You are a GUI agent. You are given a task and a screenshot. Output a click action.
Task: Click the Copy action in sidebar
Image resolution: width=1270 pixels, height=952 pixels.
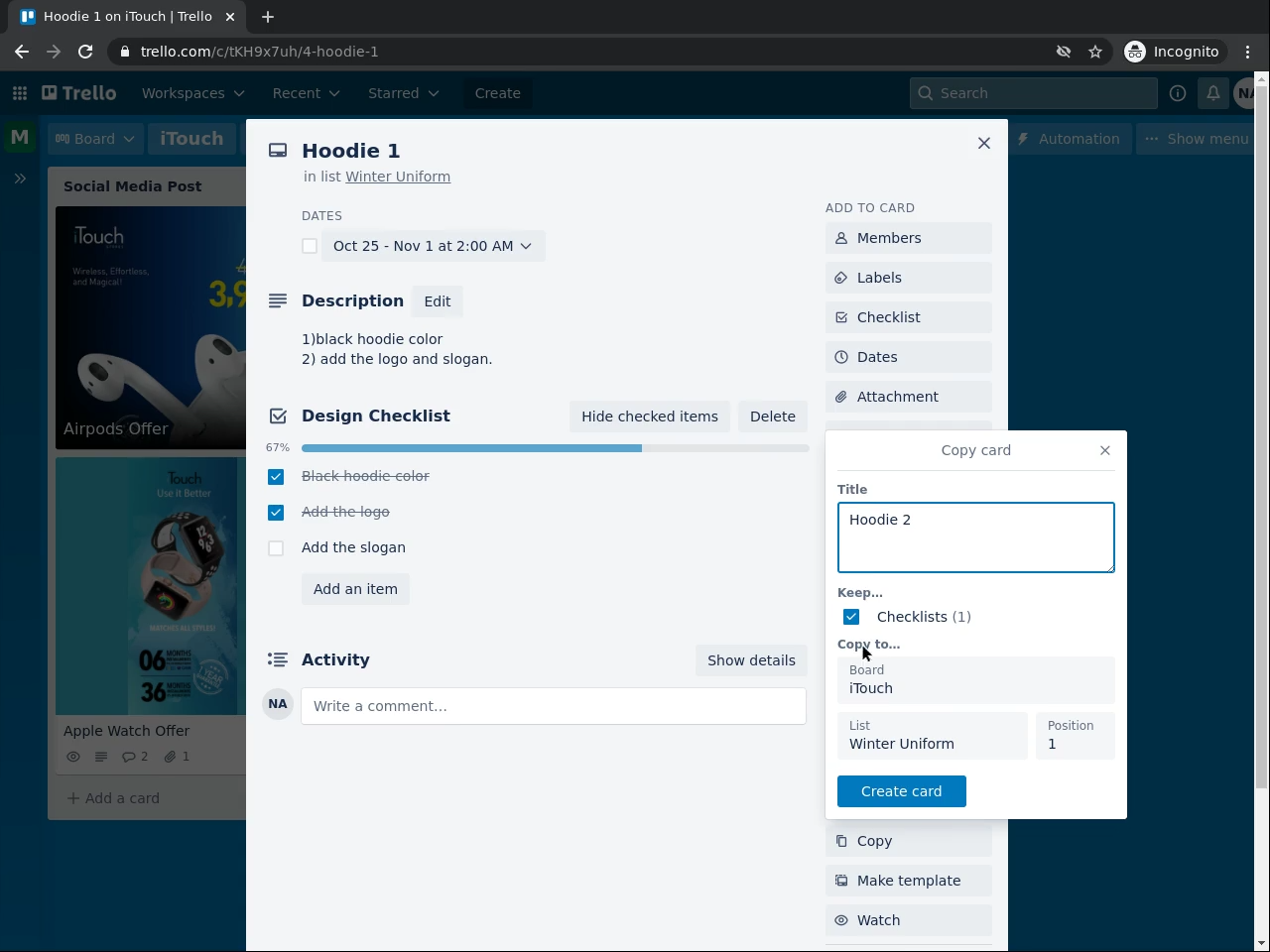pyautogui.click(x=909, y=841)
